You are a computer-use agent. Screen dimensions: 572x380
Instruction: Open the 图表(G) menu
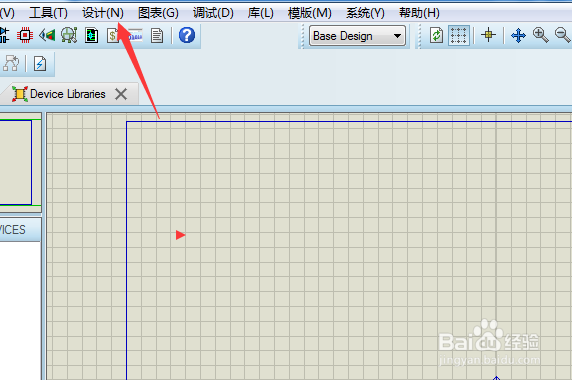(x=158, y=13)
